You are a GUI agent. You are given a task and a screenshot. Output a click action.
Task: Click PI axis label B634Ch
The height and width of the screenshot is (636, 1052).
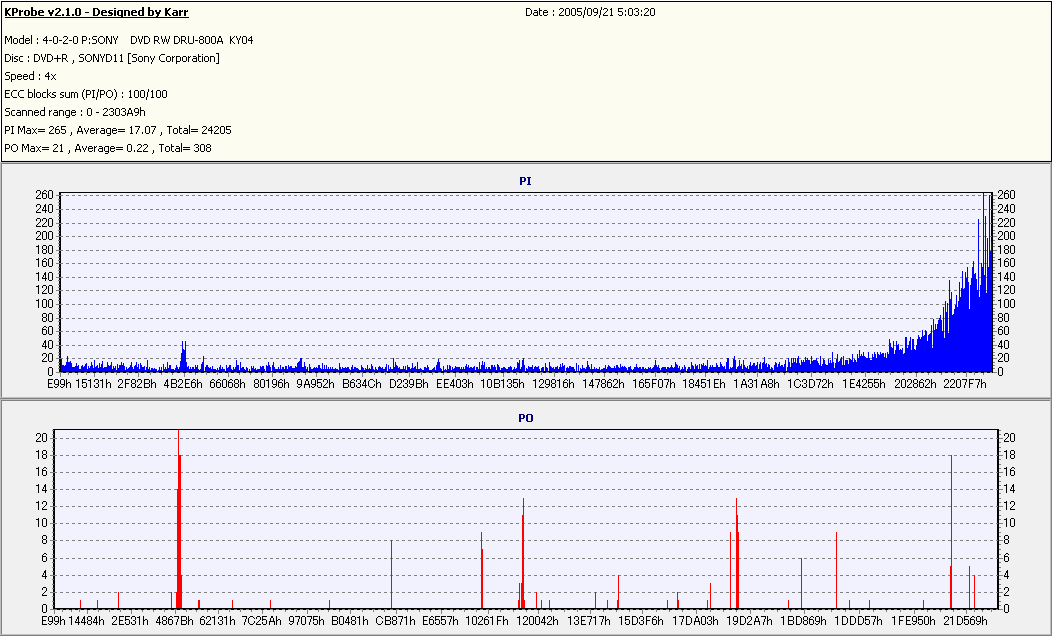(362, 384)
